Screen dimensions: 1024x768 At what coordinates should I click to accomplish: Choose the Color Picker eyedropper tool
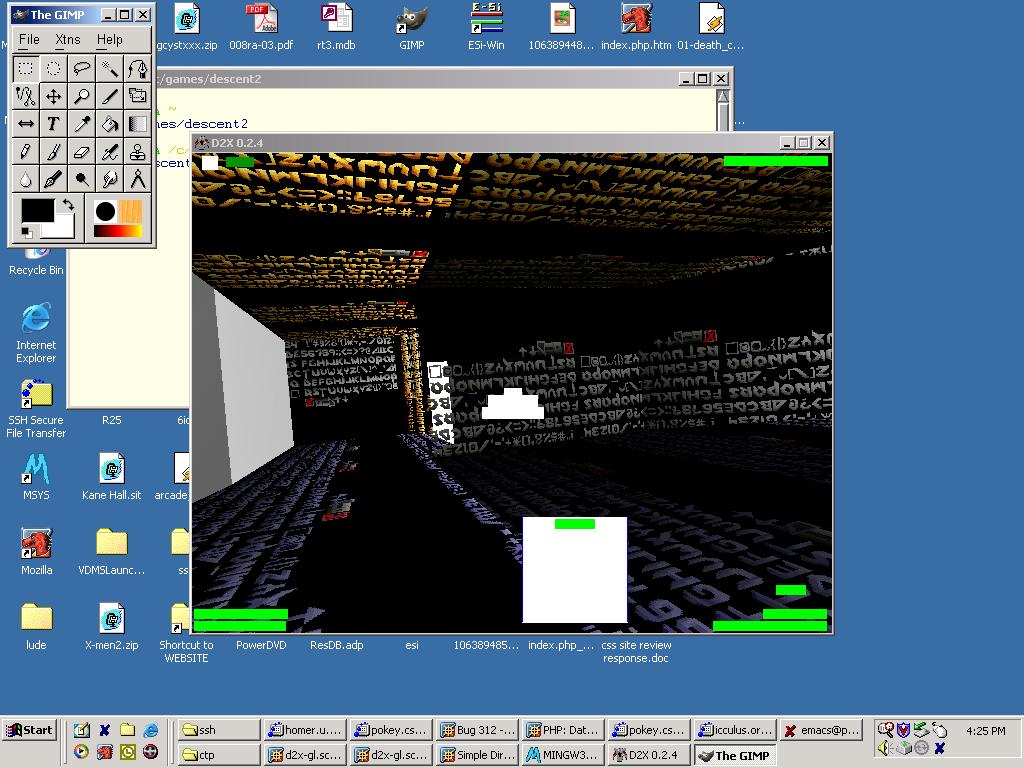pos(82,123)
